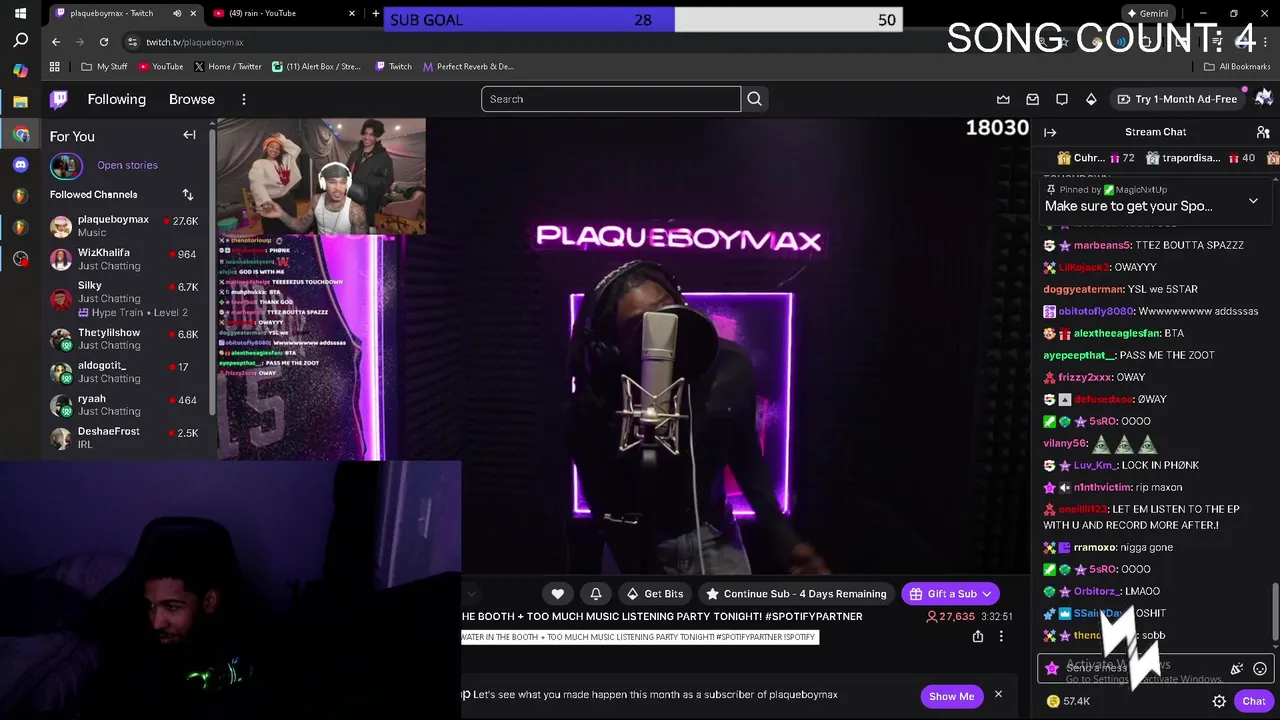Open ryaah followed channel
Viewport: 1280px width, 720px height.
pyautogui.click(x=125, y=405)
